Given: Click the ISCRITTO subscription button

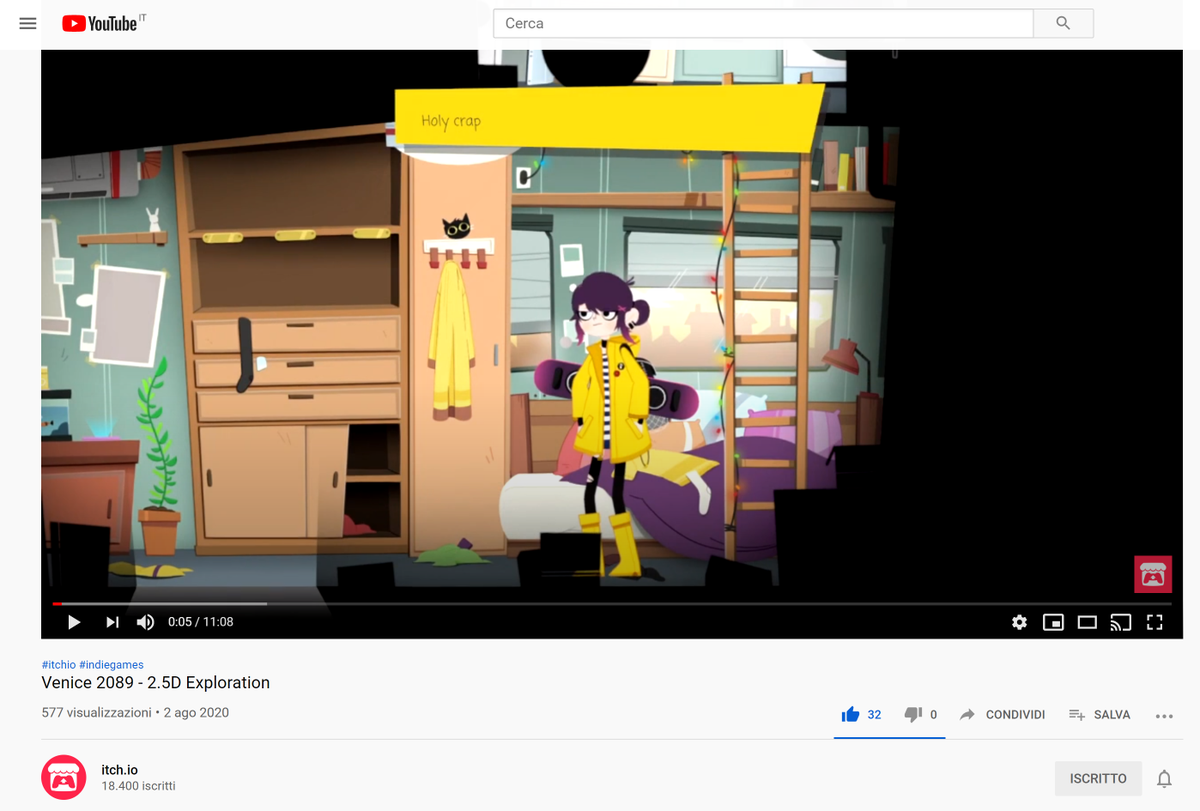Looking at the screenshot, I should (x=1098, y=778).
